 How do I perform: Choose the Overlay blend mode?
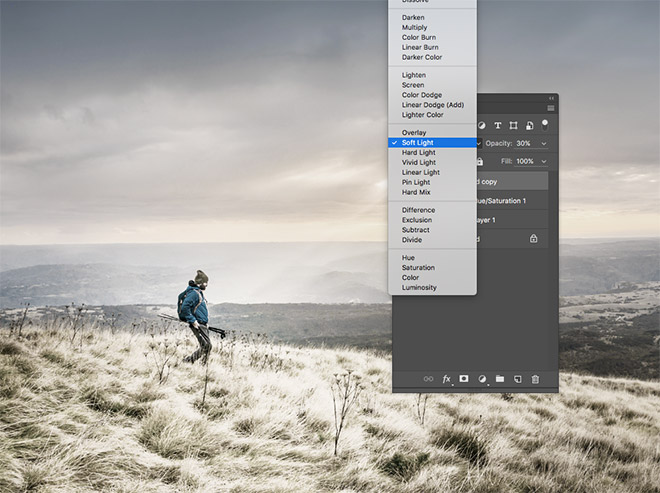click(414, 133)
